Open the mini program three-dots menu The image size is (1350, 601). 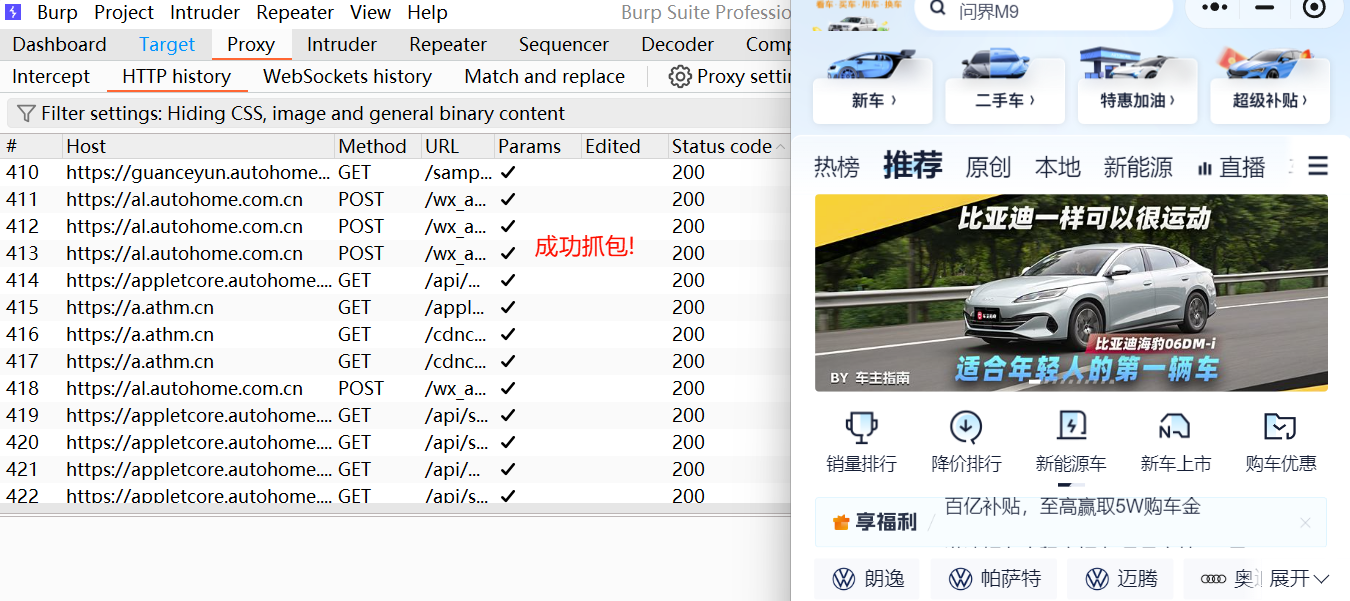(1214, 8)
